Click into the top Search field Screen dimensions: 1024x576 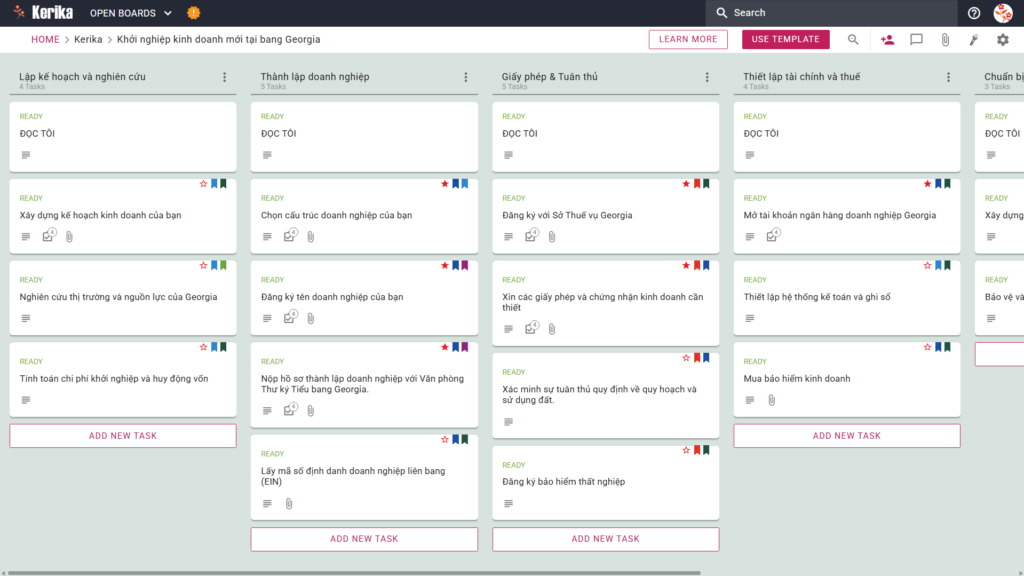pyautogui.click(x=831, y=13)
